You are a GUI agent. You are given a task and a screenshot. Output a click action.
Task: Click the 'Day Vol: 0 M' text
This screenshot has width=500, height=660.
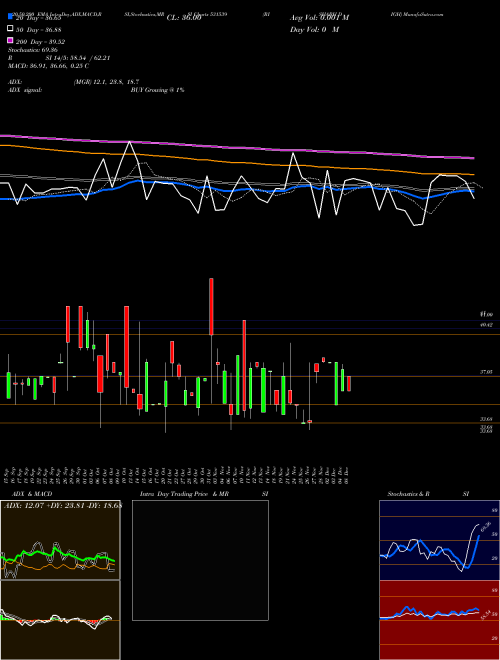point(314,30)
